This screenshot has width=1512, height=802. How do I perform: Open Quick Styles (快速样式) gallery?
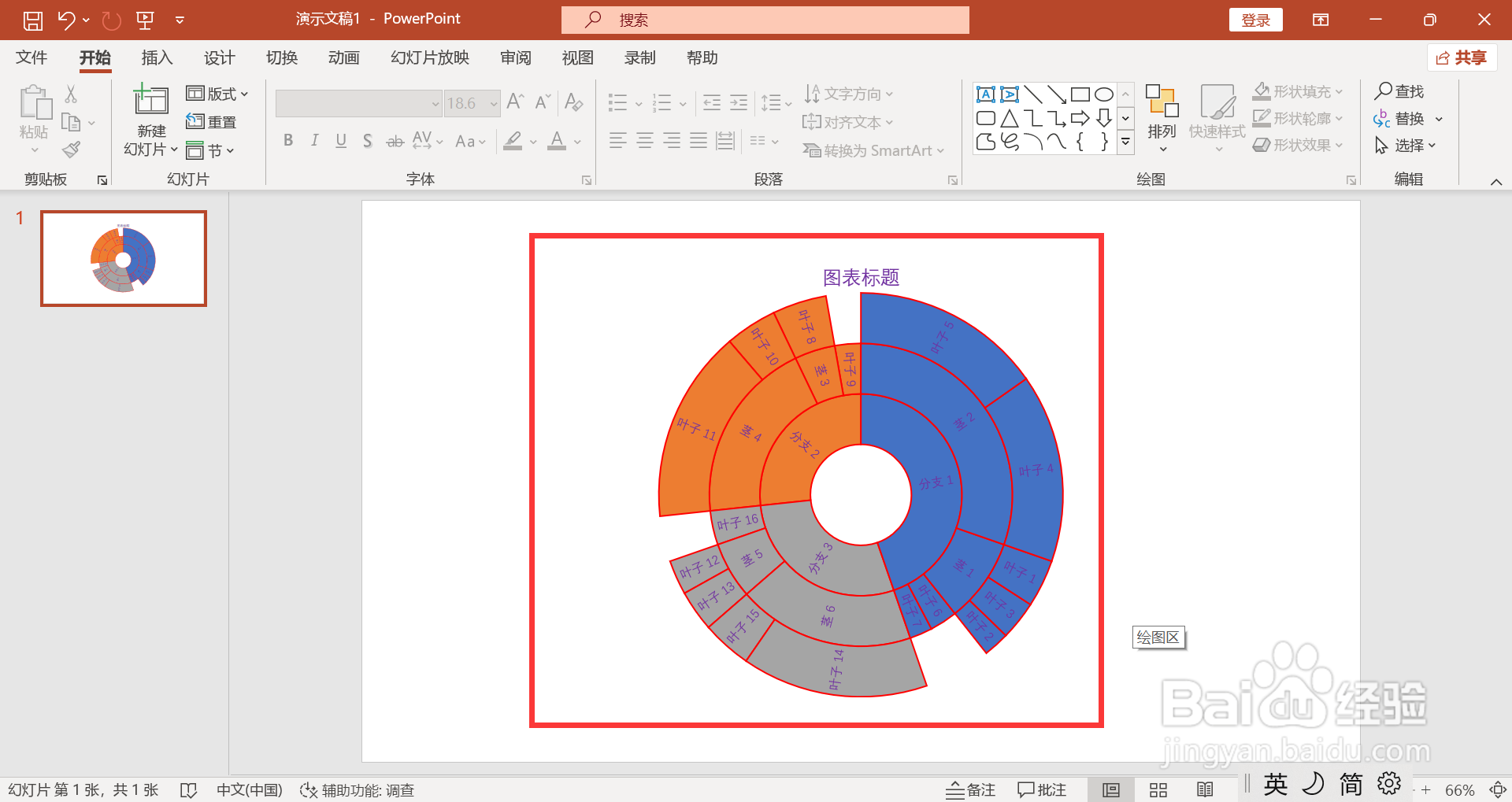tap(1217, 118)
